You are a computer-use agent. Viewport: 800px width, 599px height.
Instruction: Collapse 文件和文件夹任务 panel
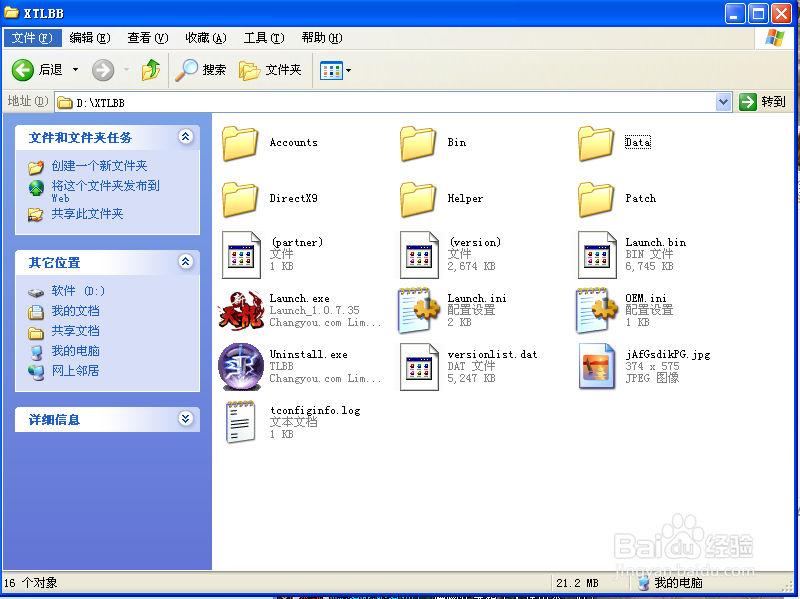[185, 136]
